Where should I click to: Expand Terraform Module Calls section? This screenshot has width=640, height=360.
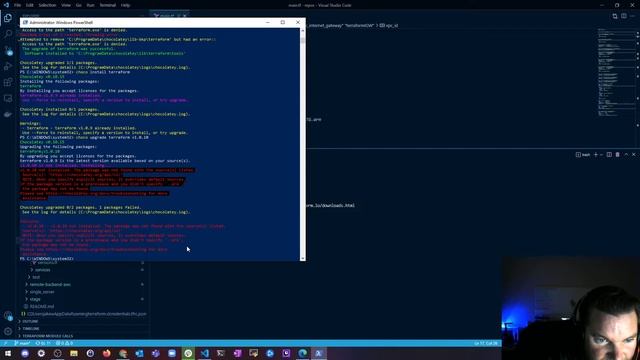pos(48,336)
